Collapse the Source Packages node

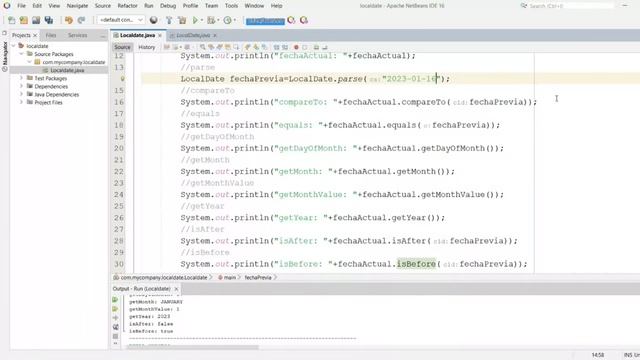click(22, 54)
